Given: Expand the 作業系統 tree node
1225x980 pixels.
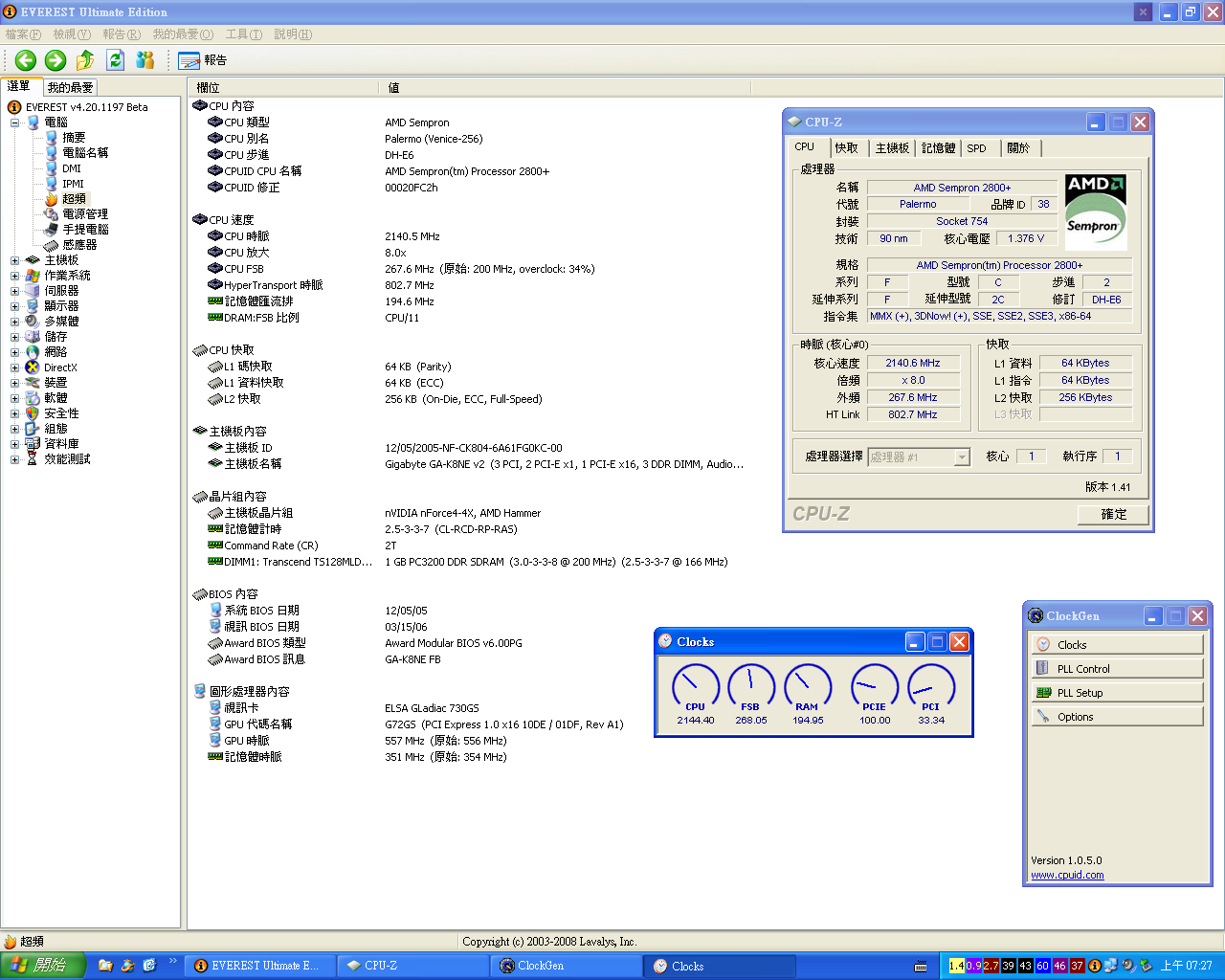Looking at the screenshot, I should click(14, 276).
